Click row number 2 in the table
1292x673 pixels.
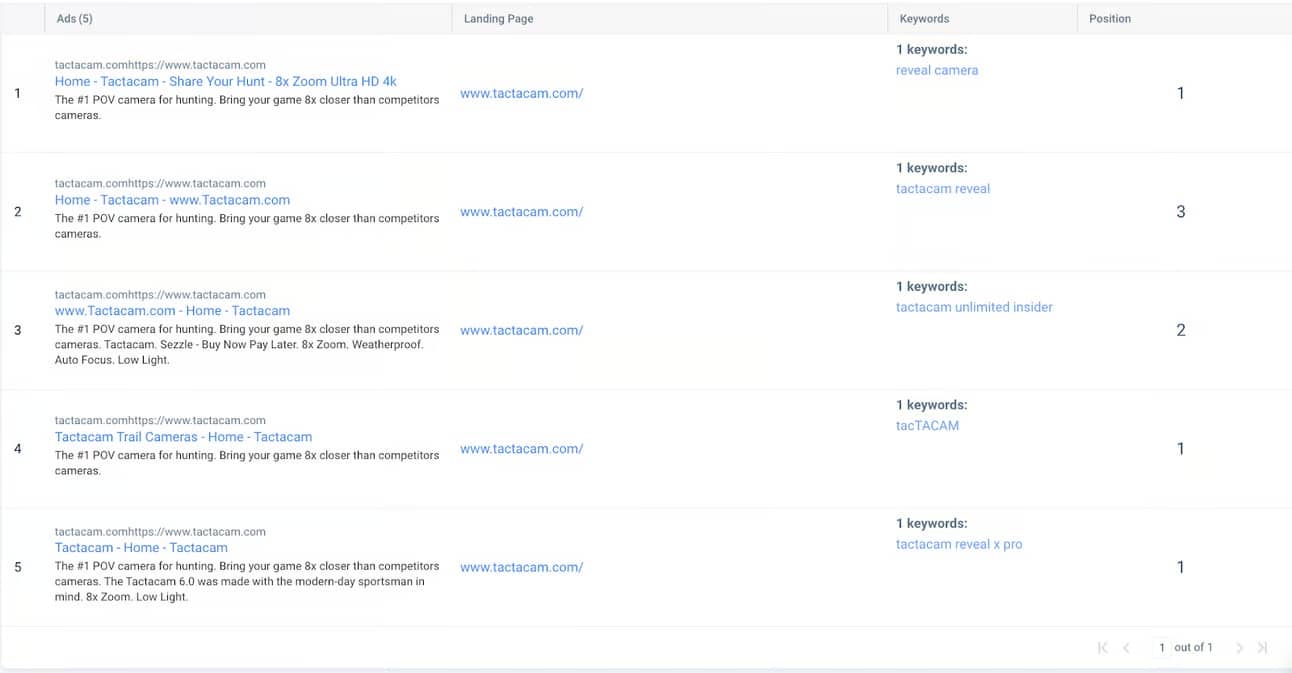pos(17,212)
